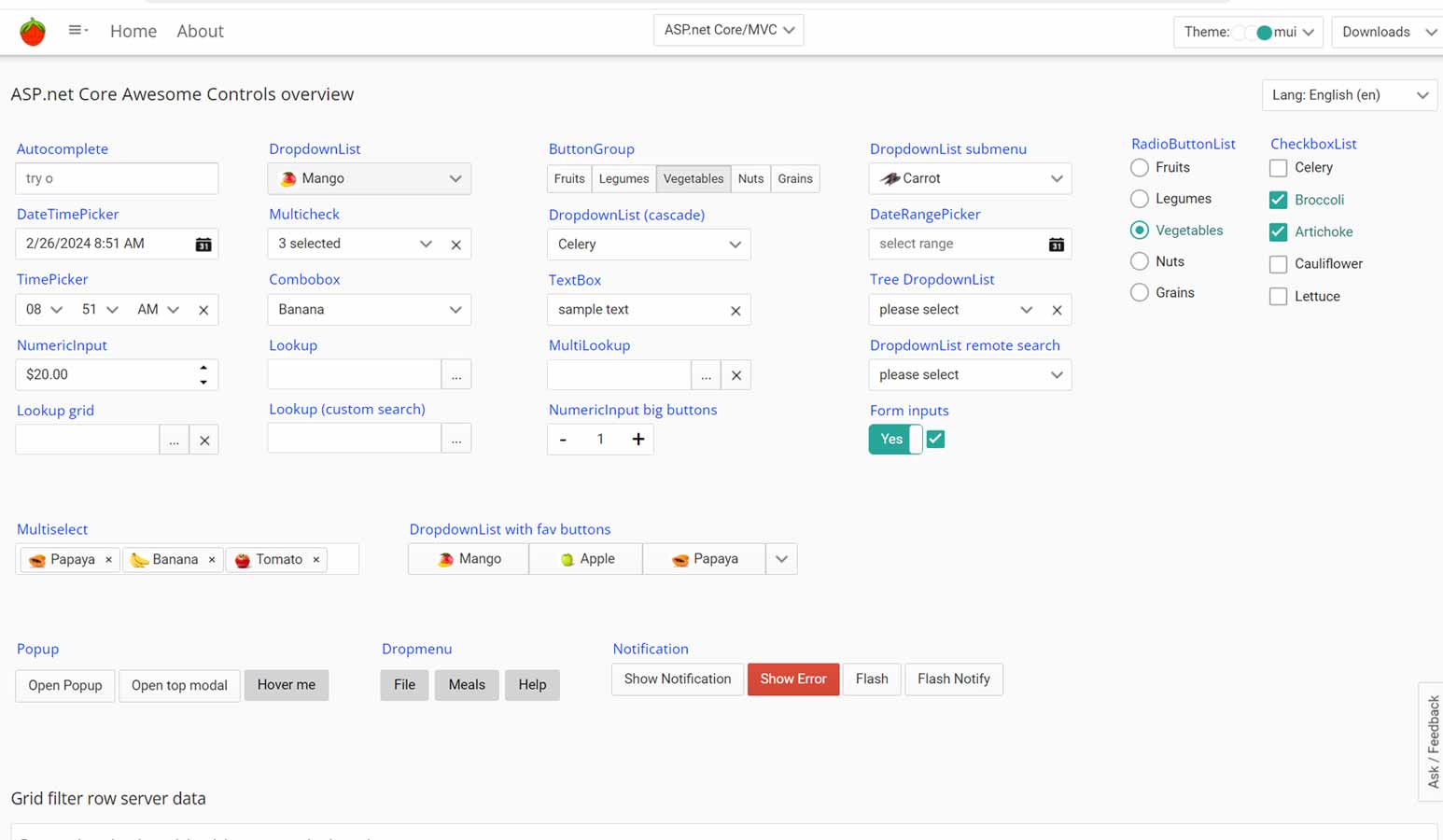Viewport: 1443px width, 840px height.
Task: Expand the fav buttons dropdown arrow
Action: 781,559
